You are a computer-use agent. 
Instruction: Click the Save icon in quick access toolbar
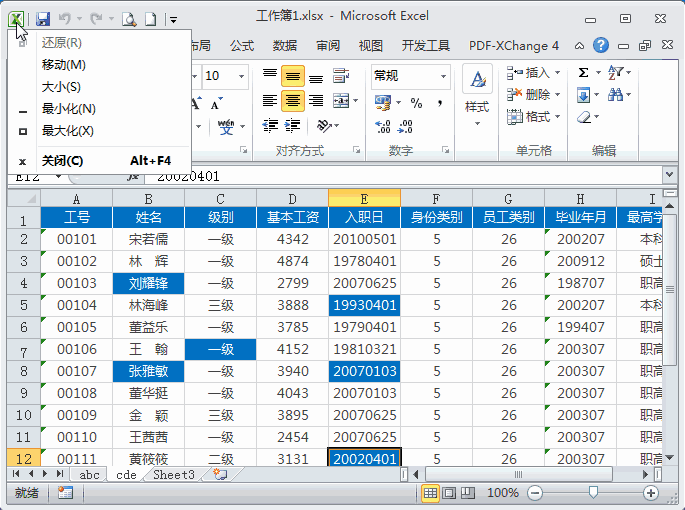point(43,18)
